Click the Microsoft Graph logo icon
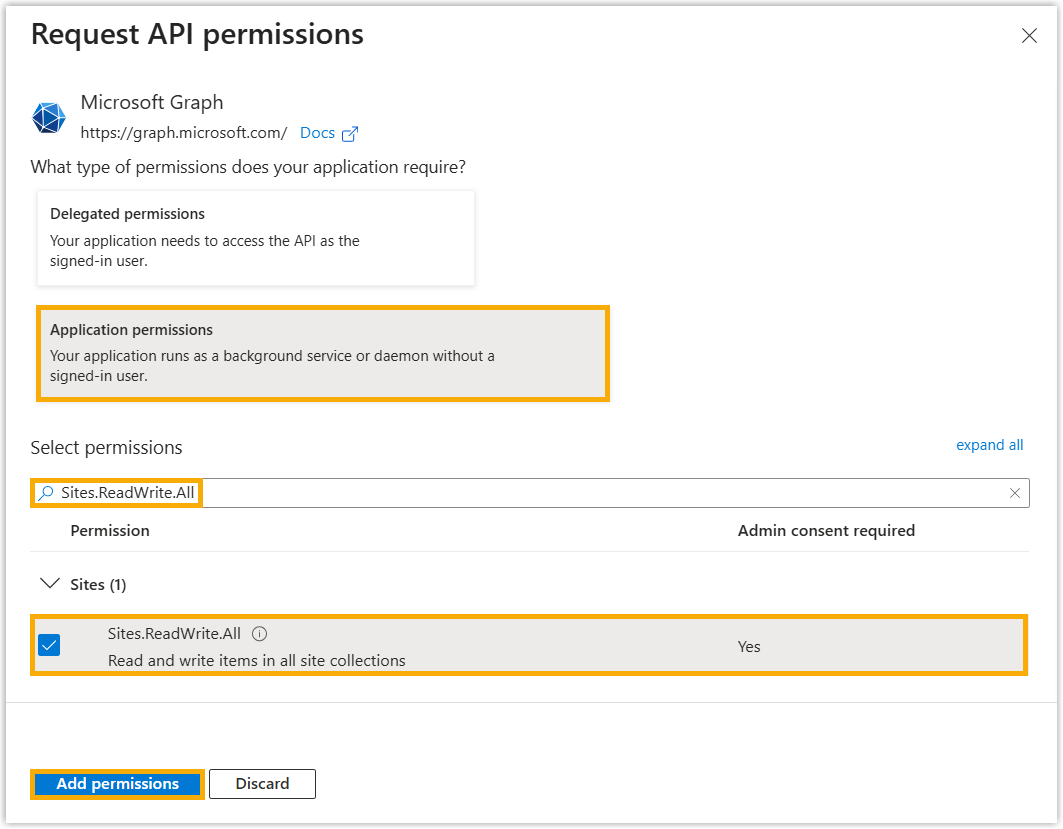The width and height of the screenshot is (1063, 829). (48, 118)
